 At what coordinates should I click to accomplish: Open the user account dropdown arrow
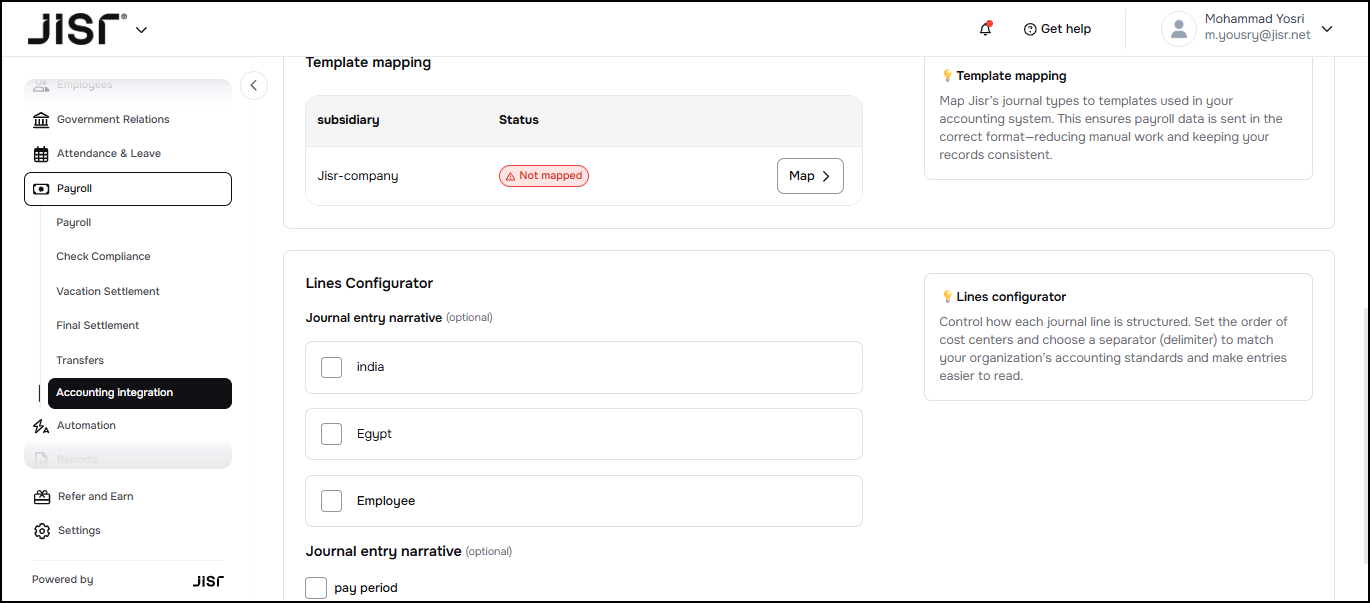1327,29
